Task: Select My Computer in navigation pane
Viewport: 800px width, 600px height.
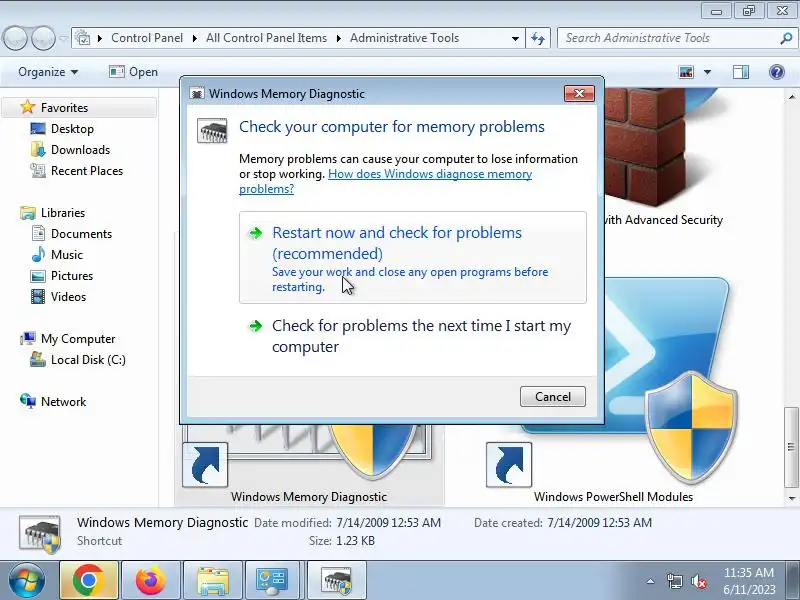Action: (x=78, y=338)
